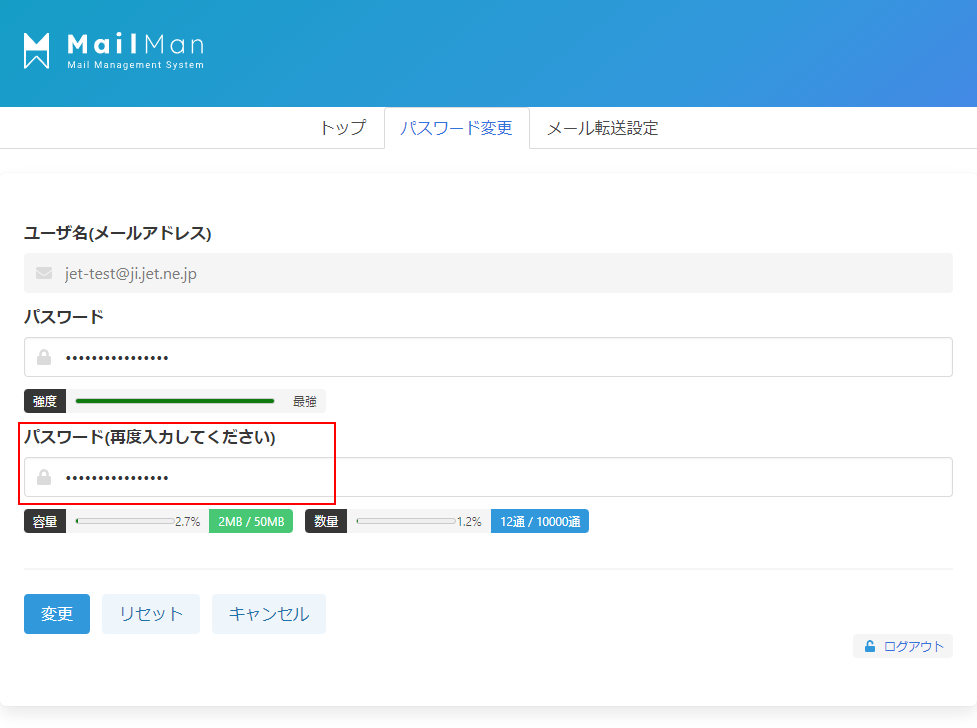Screen dimensions: 977x728
Task: Click the green 2MB / 50MB badge
Action: click(x=251, y=521)
